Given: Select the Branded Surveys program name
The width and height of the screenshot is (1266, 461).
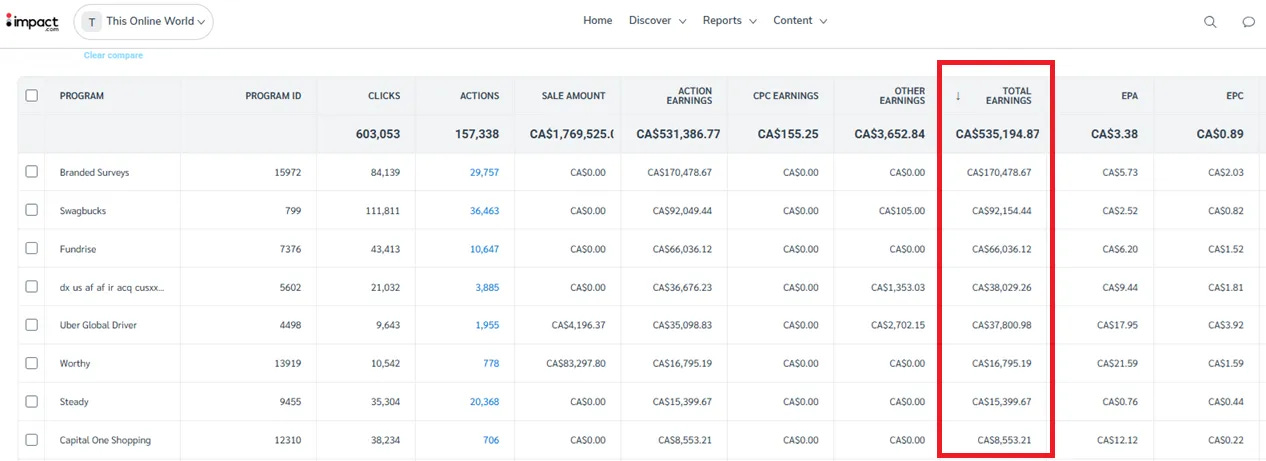Looking at the screenshot, I should (94, 173).
